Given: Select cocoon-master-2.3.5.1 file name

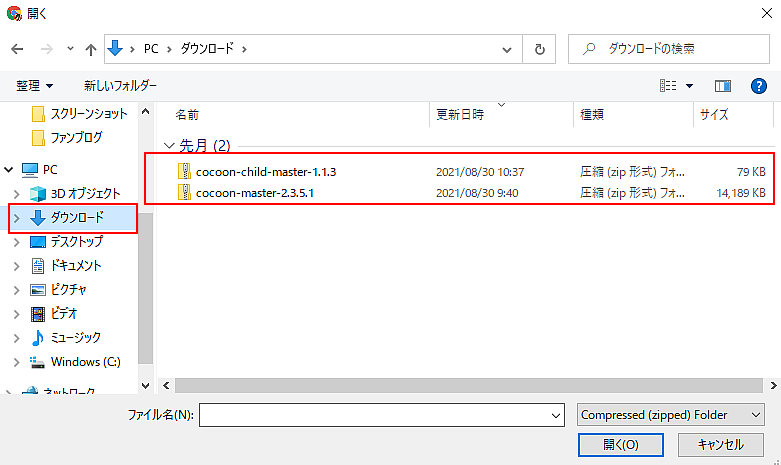Looking at the screenshot, I should pyautogui.click(x=255, y=193).
